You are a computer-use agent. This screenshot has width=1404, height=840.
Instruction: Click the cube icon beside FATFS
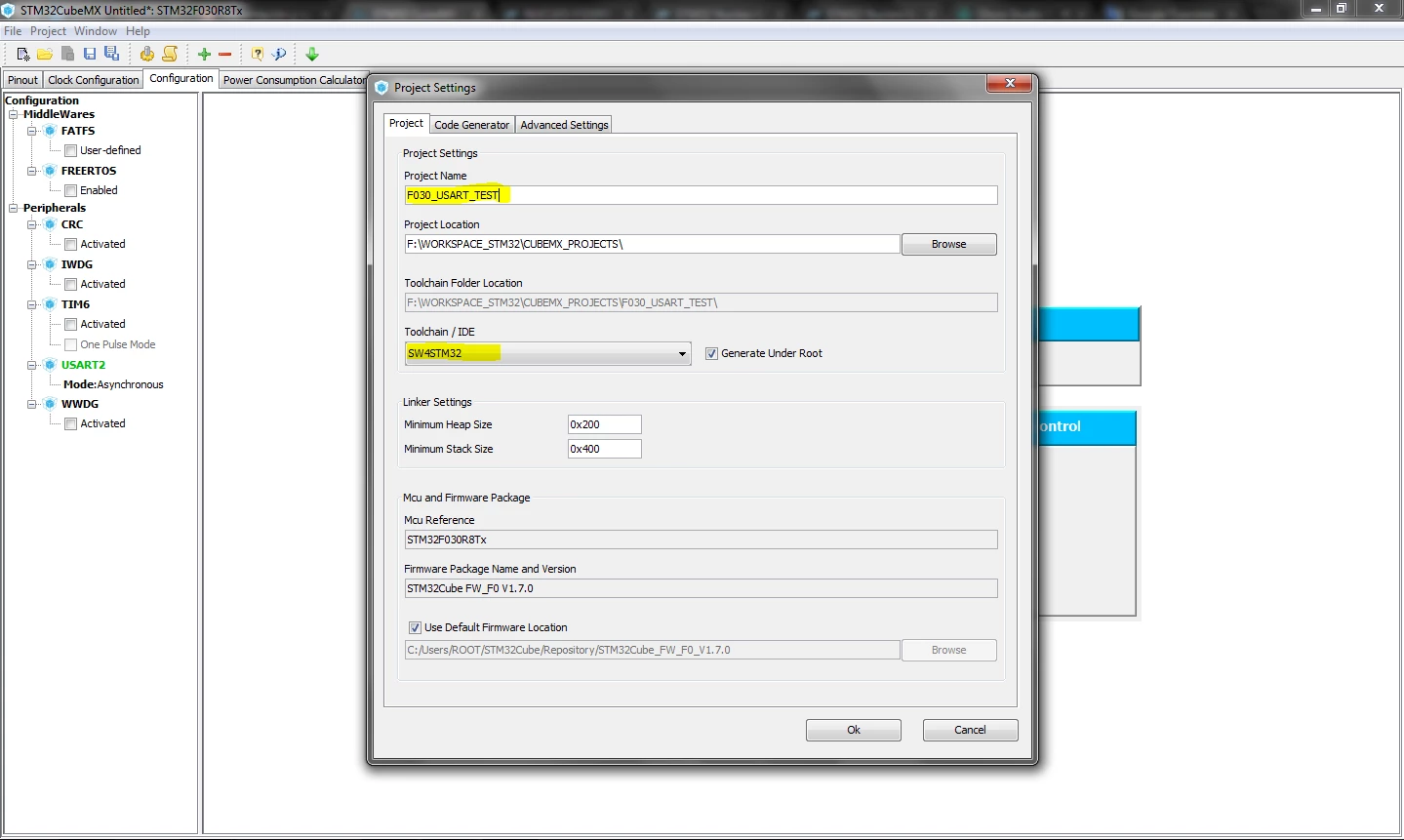coord(50,131)
